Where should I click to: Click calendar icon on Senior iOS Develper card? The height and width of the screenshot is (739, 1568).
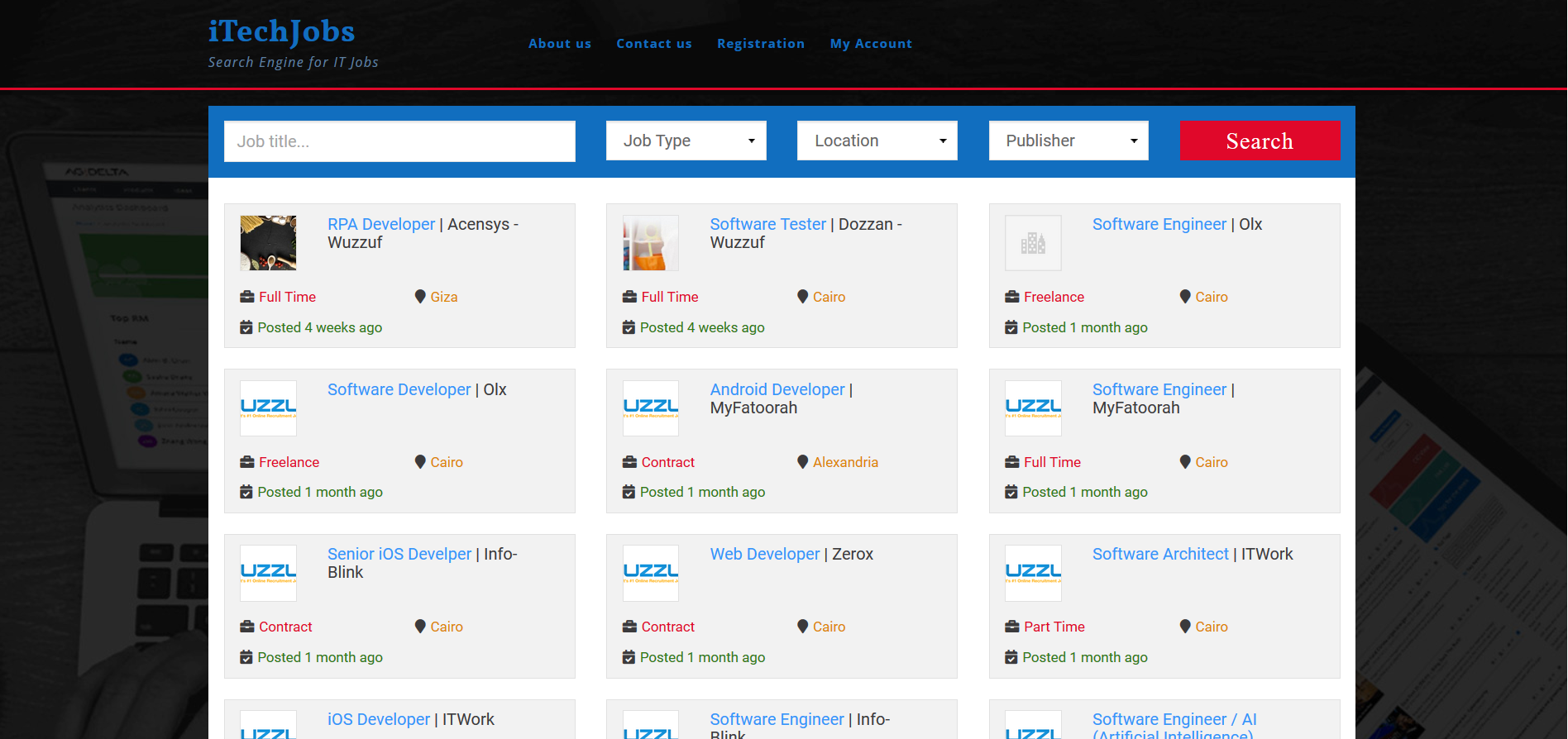[x=246, y=657]
